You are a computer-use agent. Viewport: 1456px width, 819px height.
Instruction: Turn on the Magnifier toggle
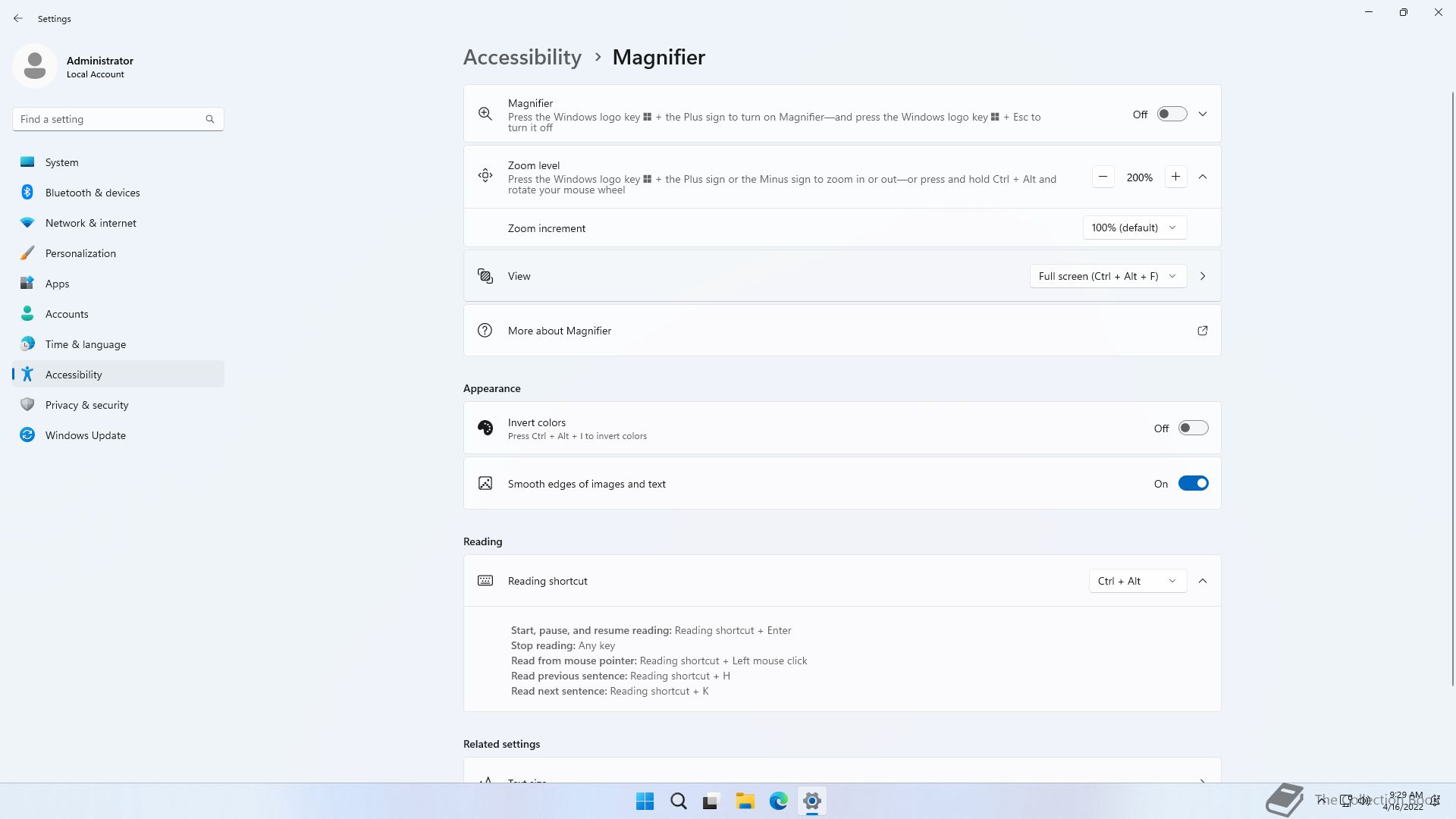point(1171,114)
